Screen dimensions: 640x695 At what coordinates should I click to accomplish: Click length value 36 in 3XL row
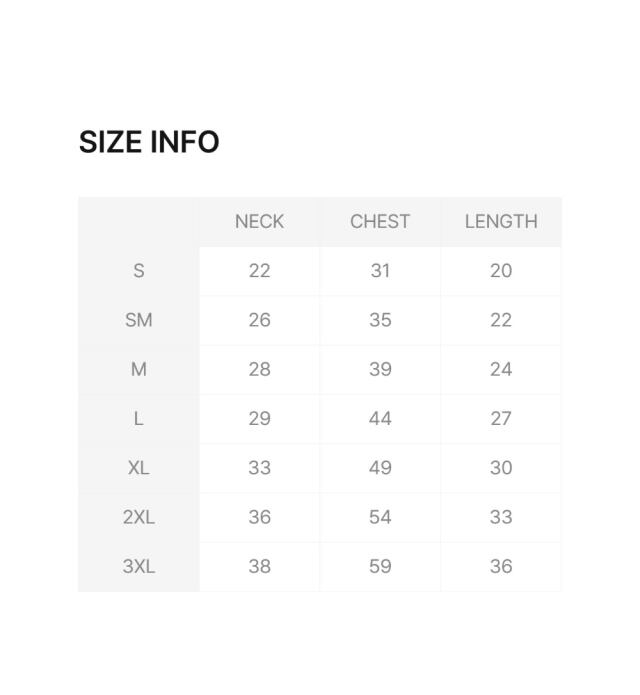point(501,566)
